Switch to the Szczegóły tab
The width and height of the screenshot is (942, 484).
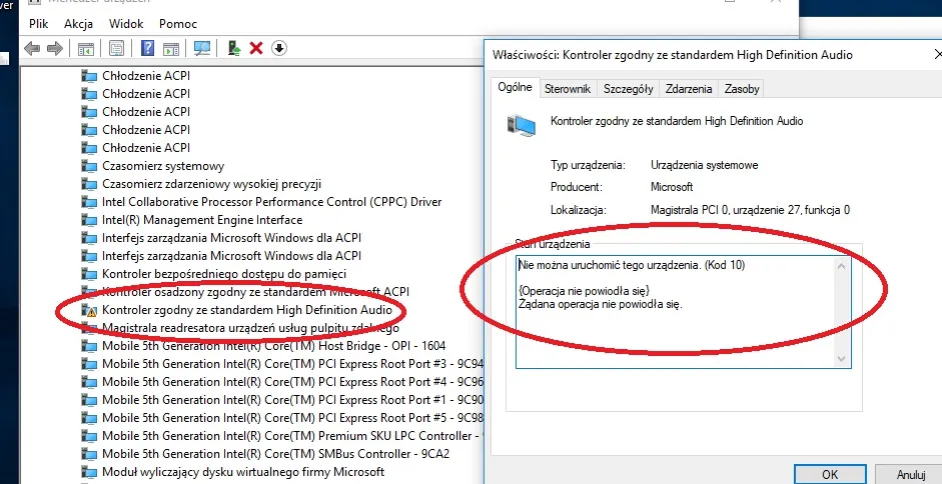[x=628, y=89]
